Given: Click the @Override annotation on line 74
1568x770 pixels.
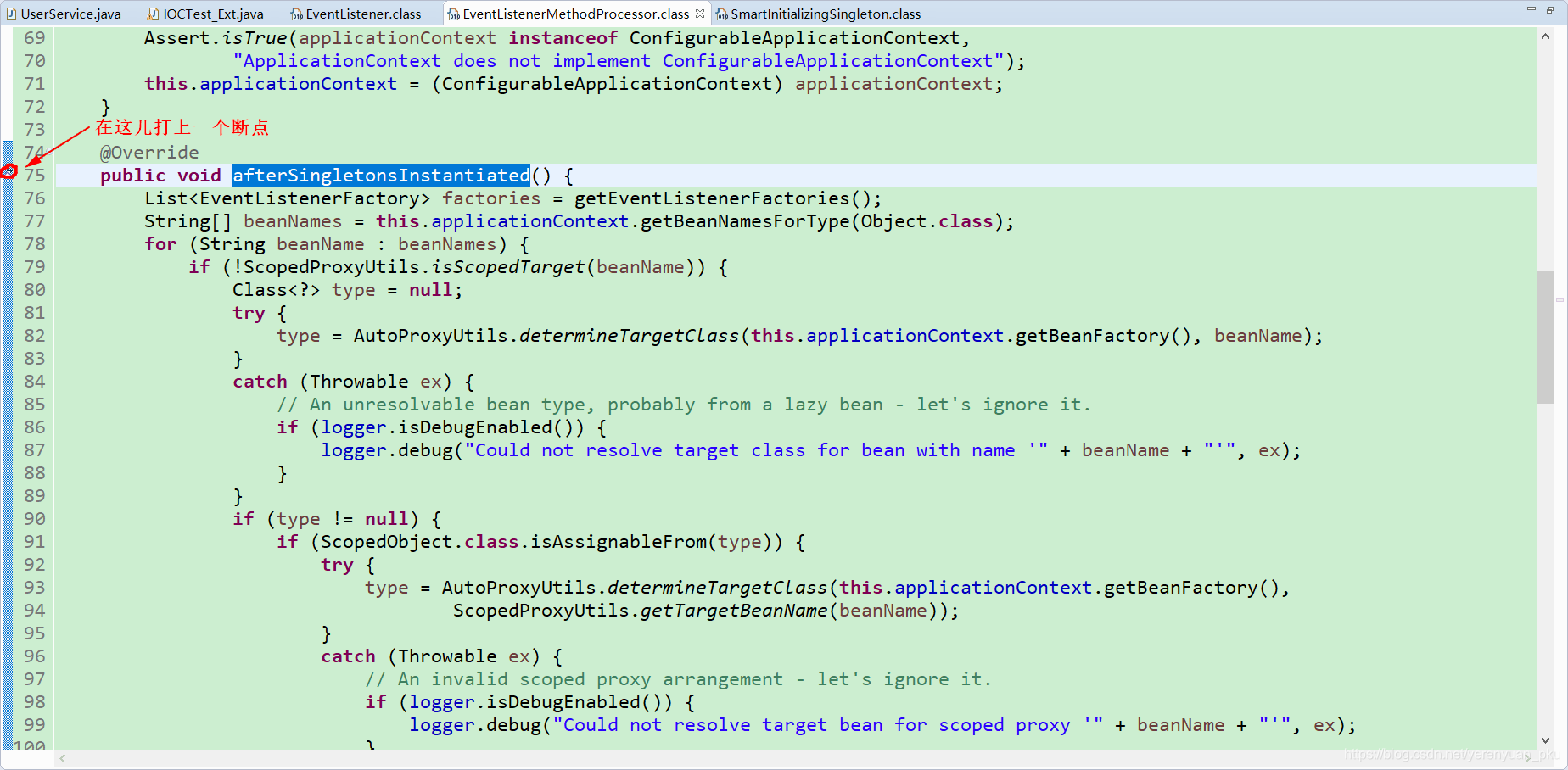Looking at the screenshot, I should point(149,153).
